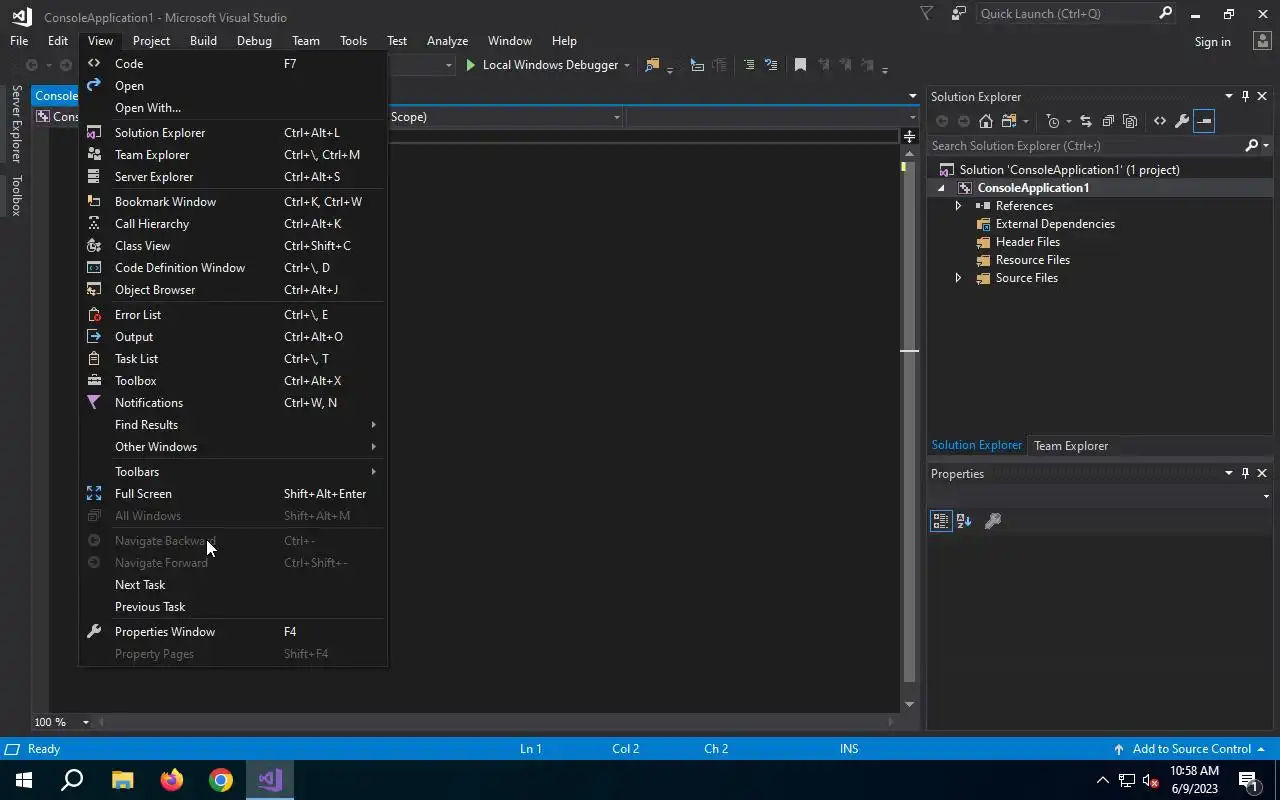This screenshot has height=800, width=1280.
Task: Select Alphabetical sort in Properties panel
Action: coord(964,521)
